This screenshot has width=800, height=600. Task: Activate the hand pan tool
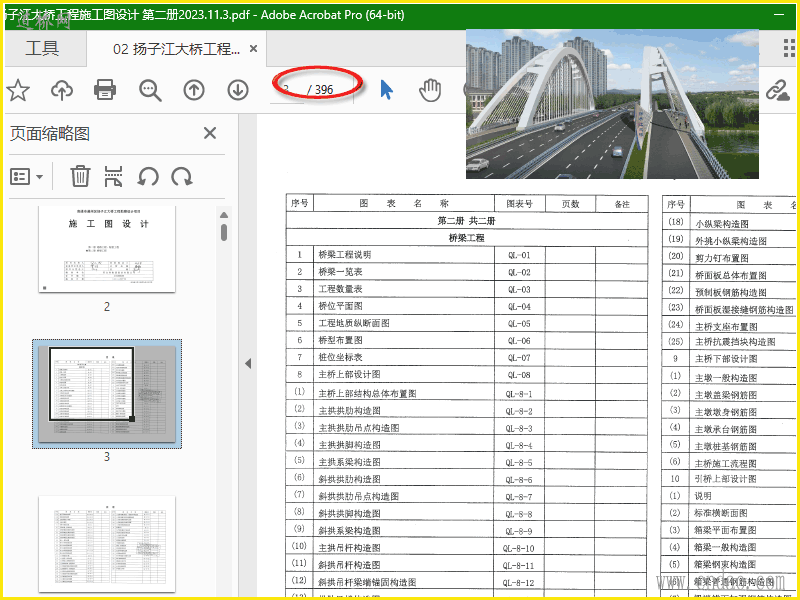pos(430,90)
